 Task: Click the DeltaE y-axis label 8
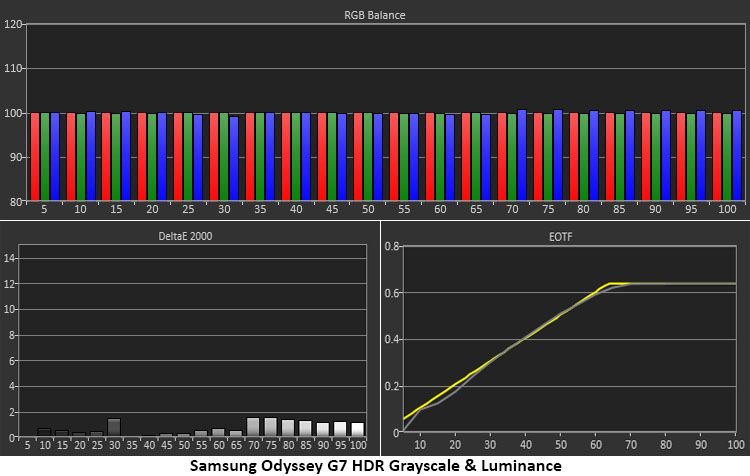(x=12, y=335)
